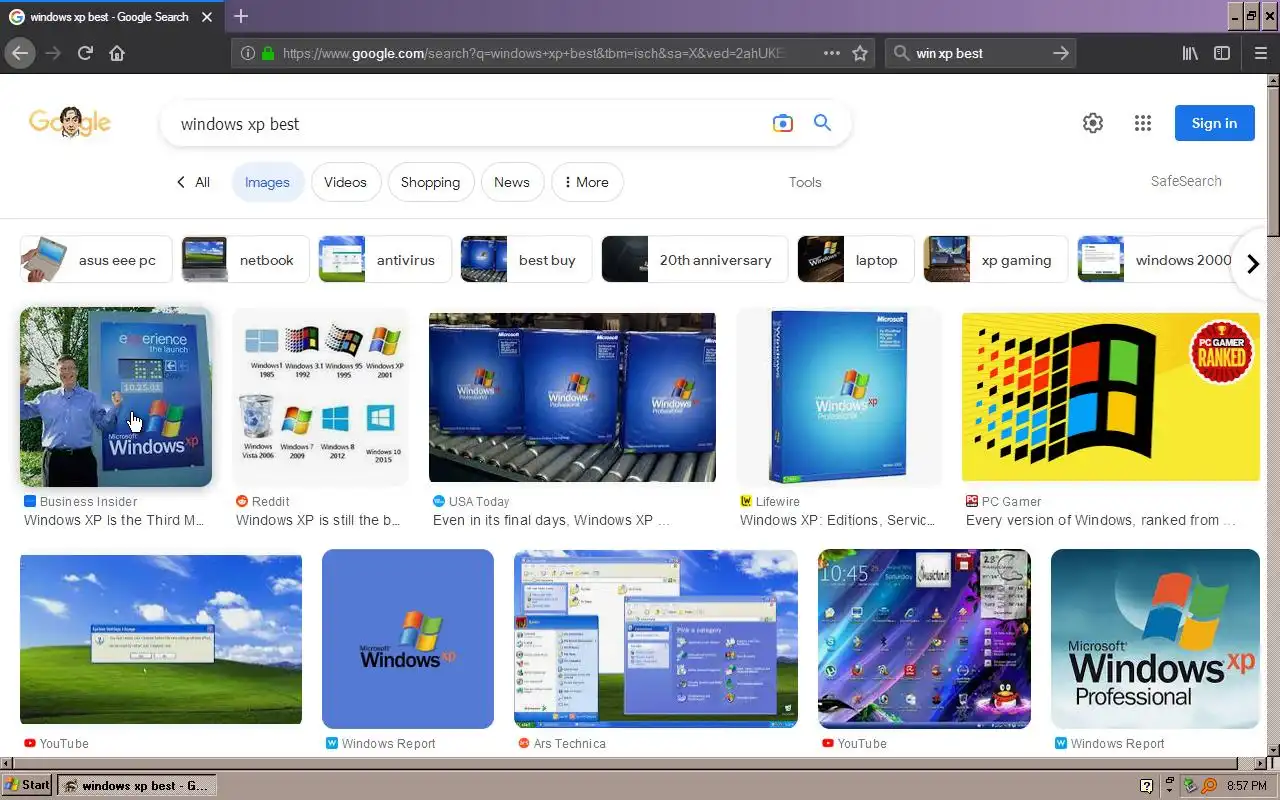Filter by the 'asus eee pc' chip
Image resolution: width=1280 pixels, height=800 pixels.
[x=96, y=260]
